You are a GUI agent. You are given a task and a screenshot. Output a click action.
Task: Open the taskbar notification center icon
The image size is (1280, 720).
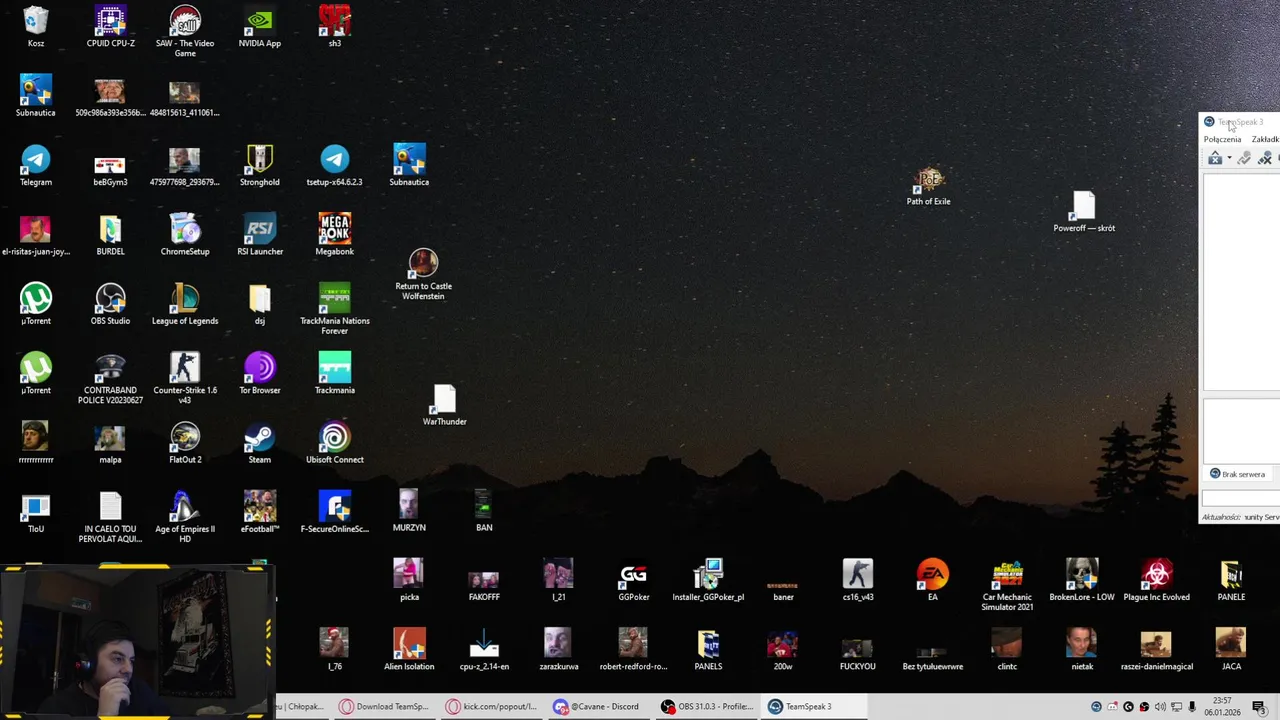click(x=1259, y=707)
